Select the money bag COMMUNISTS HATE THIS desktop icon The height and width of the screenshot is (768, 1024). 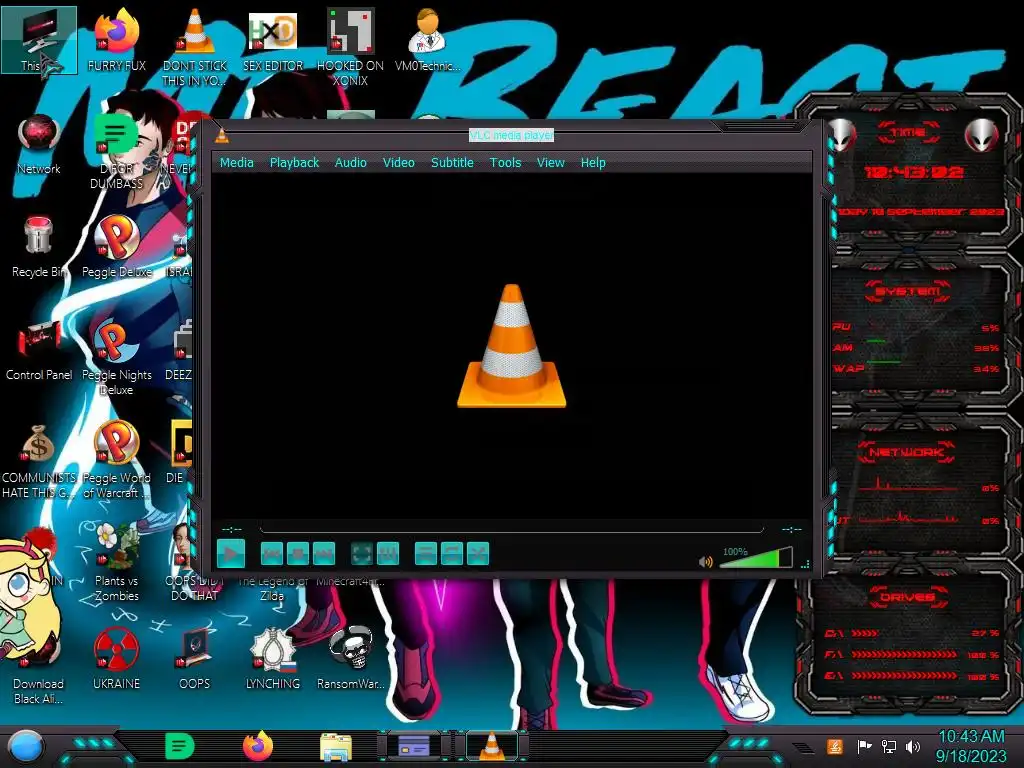[39, 460]
